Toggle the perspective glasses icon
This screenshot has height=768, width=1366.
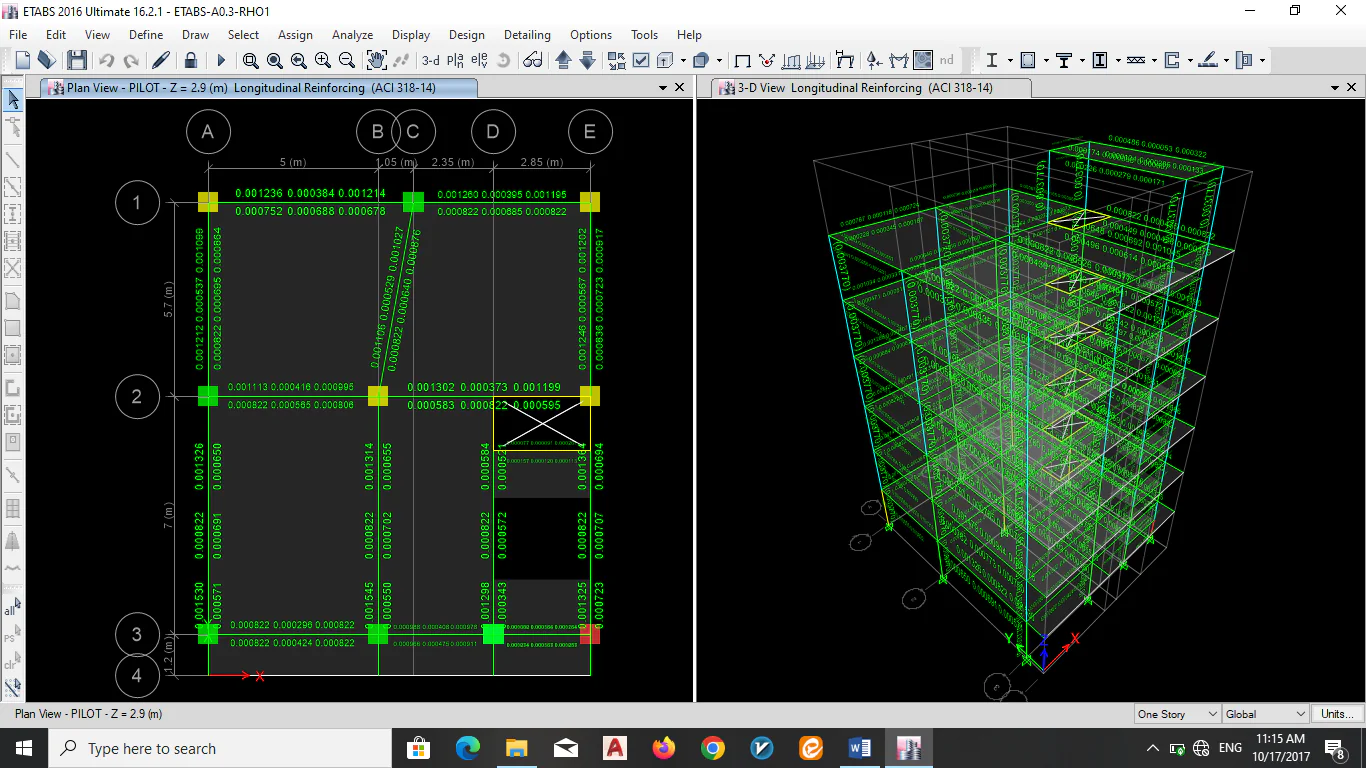point(533,60)
